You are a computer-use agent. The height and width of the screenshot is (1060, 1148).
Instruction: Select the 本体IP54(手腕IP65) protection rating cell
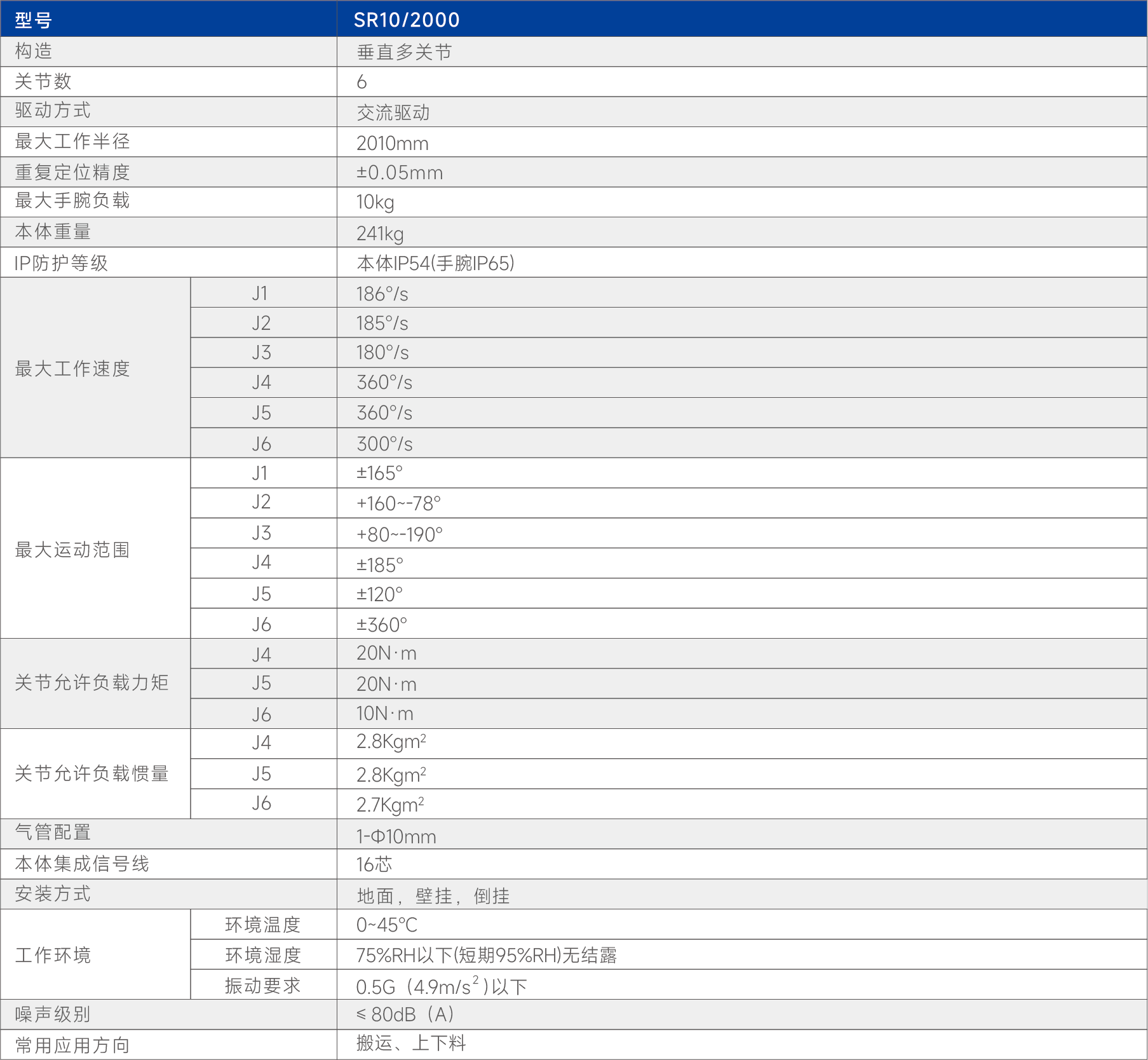pos(435,263)
